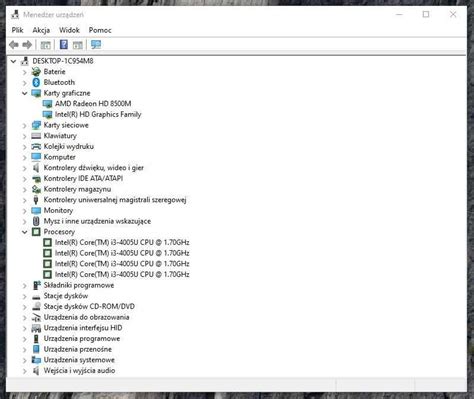Click the Urządzenia interfejsu HID icon
Image resolution: width=474 pixels, height=399 pixels.
[x=36, y=328]
